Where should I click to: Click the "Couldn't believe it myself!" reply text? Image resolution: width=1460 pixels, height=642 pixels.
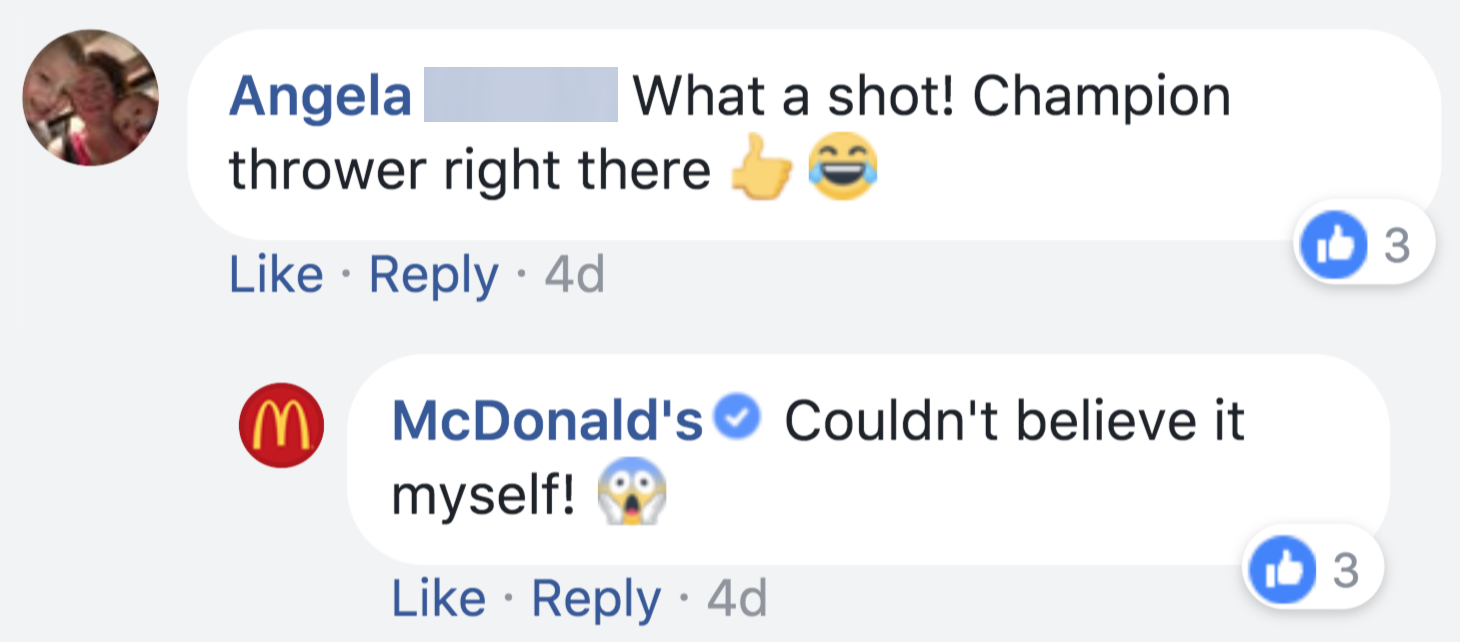[x=1013, y=422]
